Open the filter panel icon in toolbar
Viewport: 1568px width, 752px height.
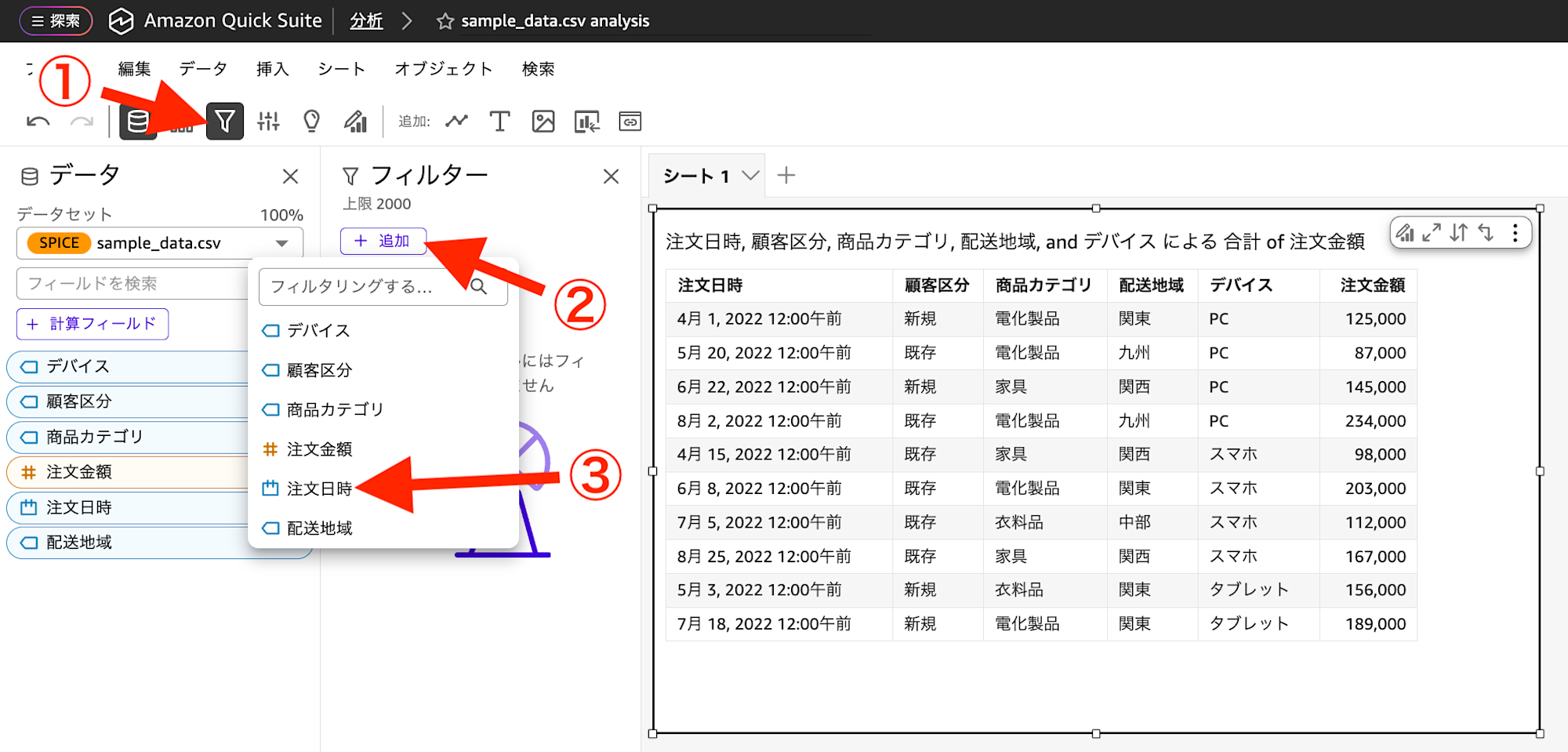[x=225, y=121]
